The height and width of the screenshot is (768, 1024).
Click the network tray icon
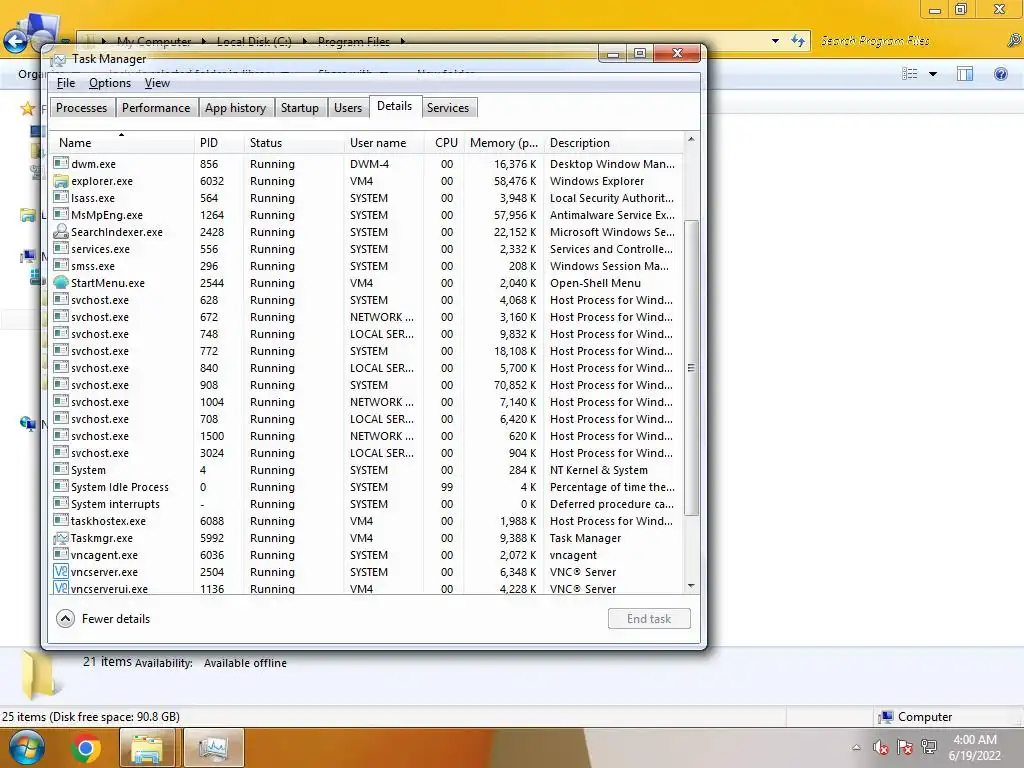(928, 747)
